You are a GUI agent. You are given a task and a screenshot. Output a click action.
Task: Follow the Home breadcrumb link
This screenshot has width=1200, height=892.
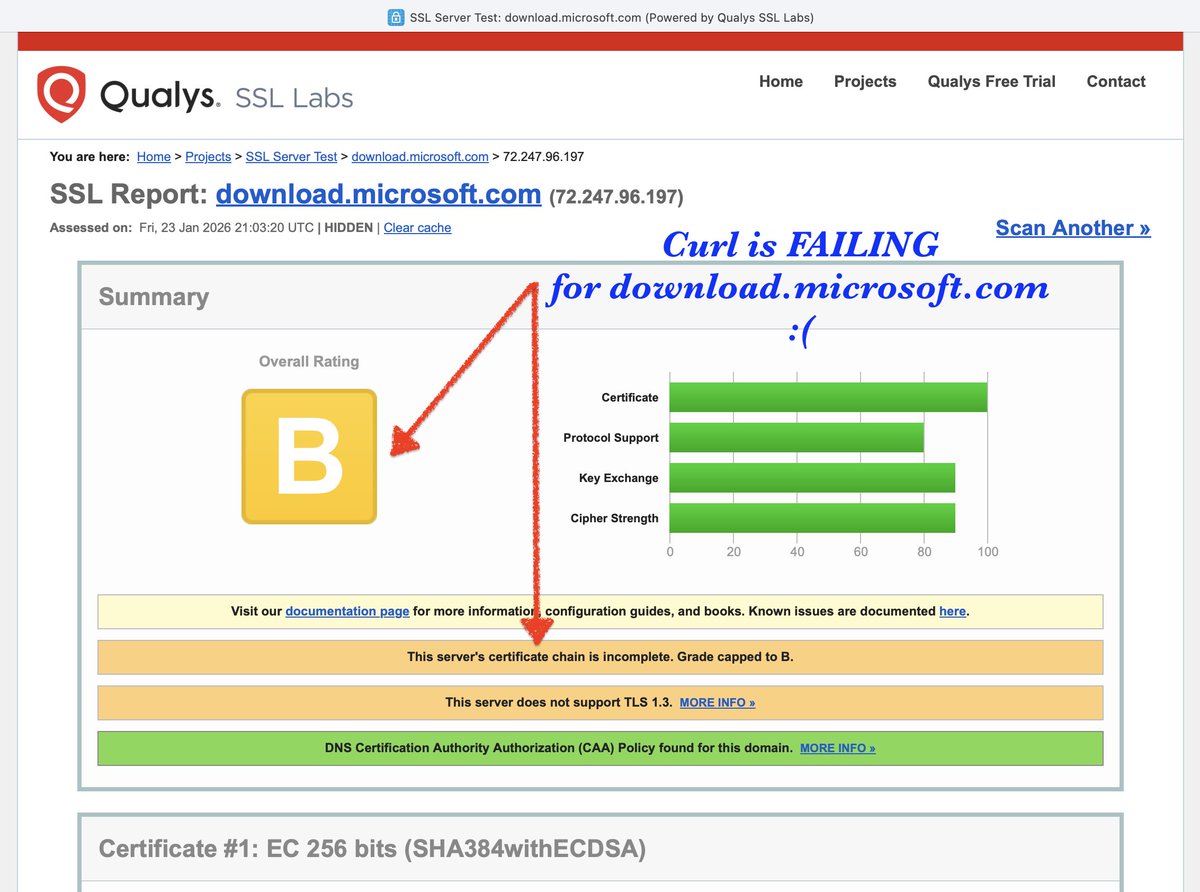click(x=154, y=157)
